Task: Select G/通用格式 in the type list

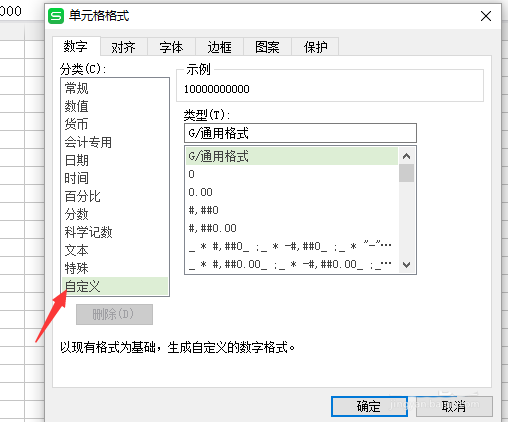Action: [x=292, y=156]
